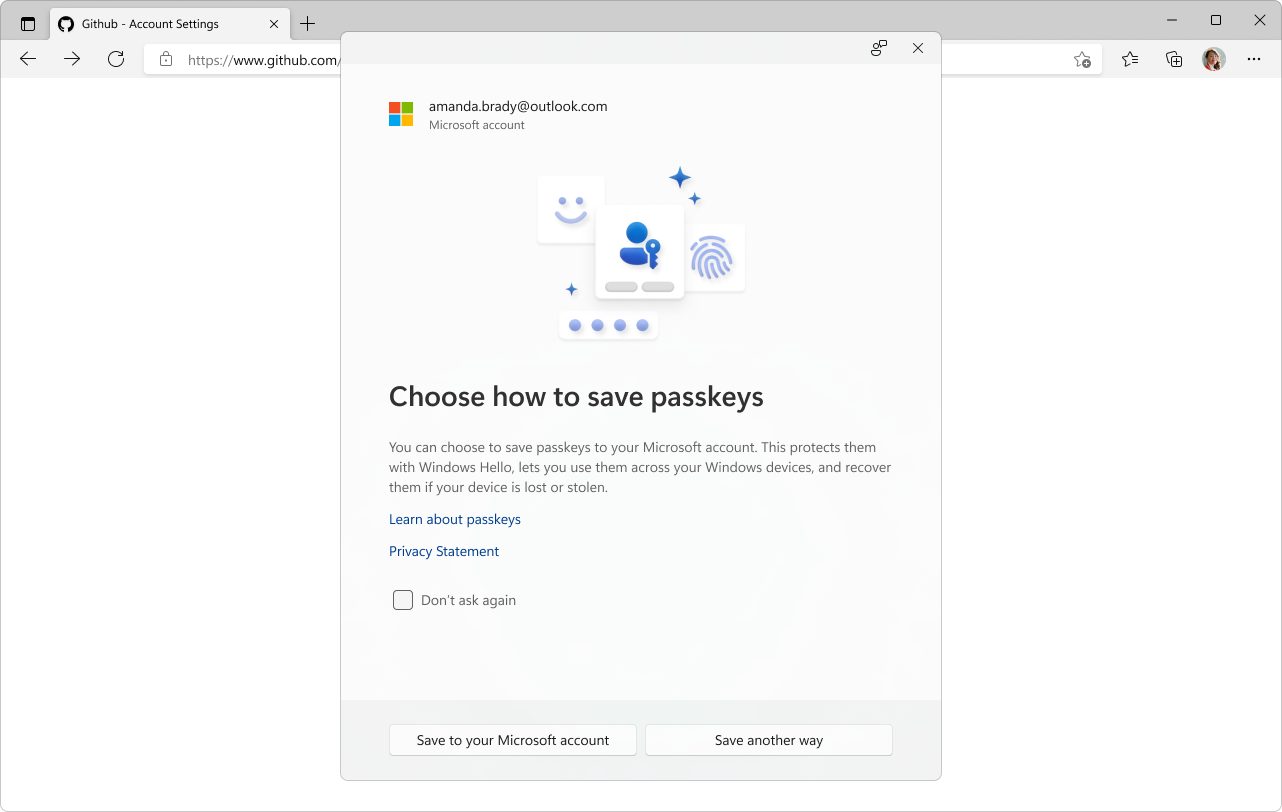Screen dimensions: 1282x812
Task: Click the forward navigation arrow
Action: click(x=71, y=59)
